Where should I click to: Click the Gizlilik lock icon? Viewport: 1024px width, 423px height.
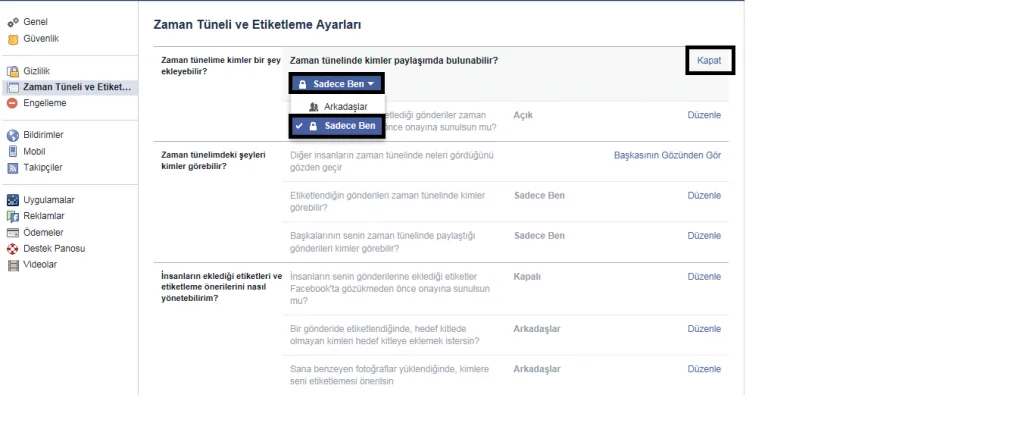click(13, 71)
